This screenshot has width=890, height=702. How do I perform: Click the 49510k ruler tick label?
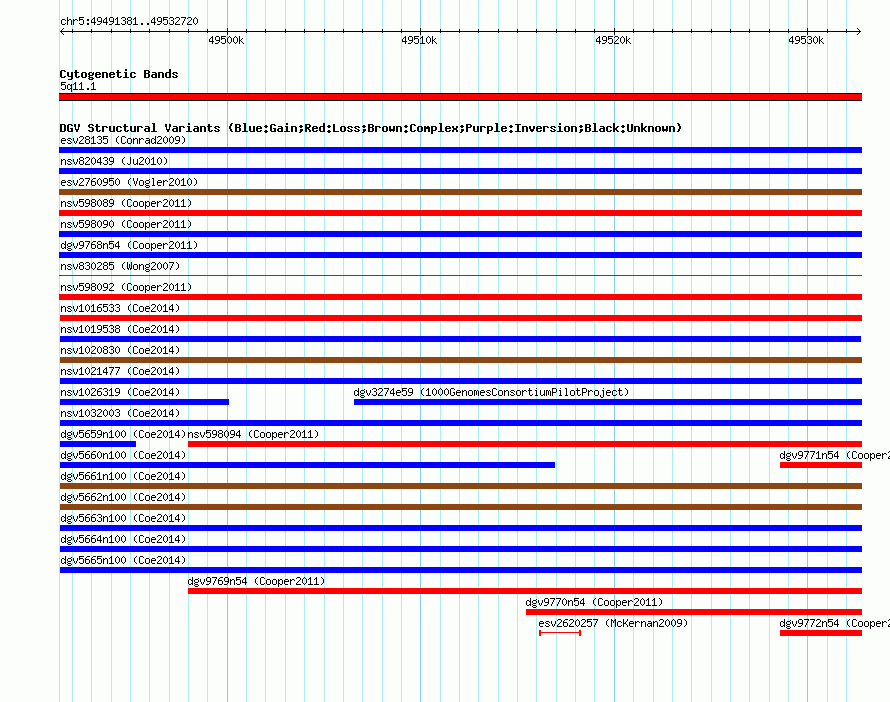click(x=419, y=40)
